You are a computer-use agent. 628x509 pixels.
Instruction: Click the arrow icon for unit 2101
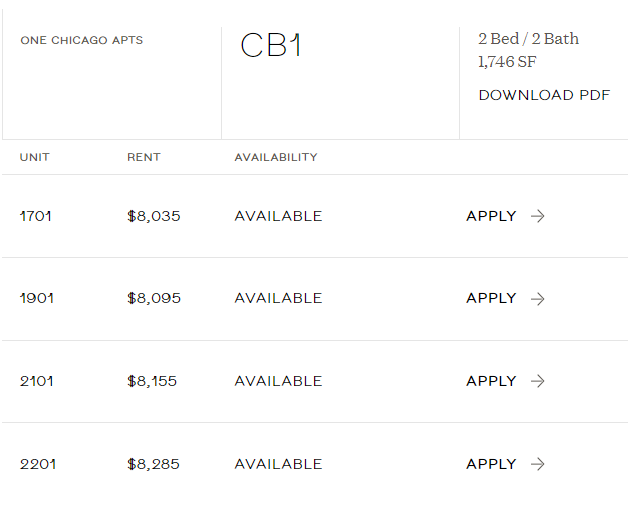(x=537, y=381)
